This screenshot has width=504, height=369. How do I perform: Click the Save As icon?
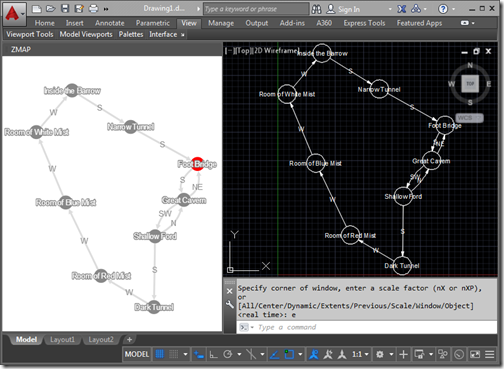coord(79,9)
